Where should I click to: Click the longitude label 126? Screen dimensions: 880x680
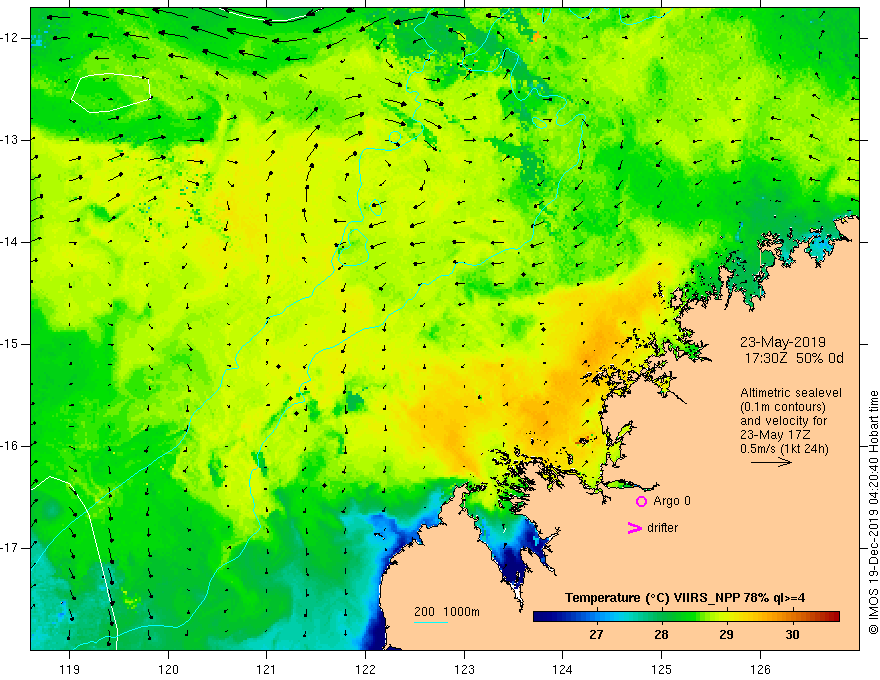[x=760, y=669]
